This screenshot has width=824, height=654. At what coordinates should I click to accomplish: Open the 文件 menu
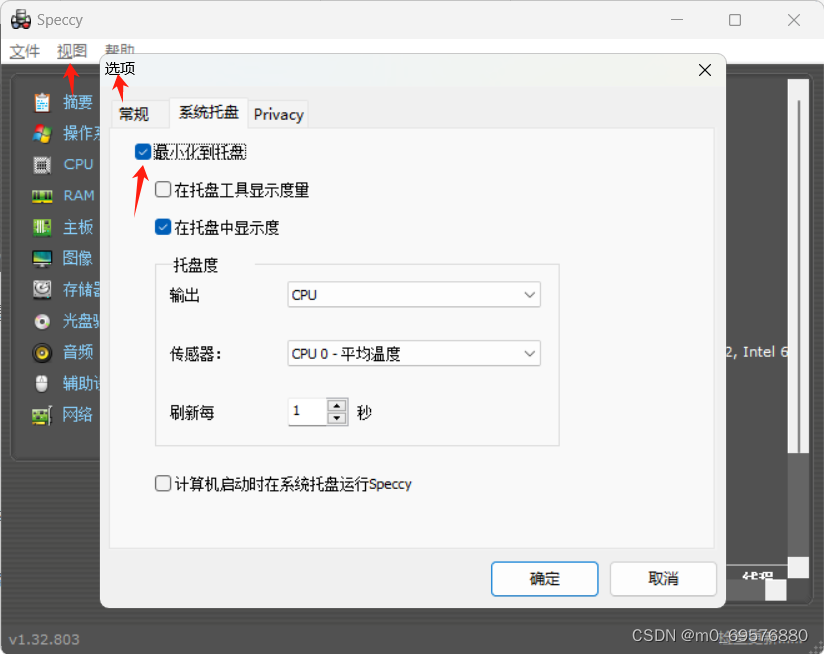(x=25, y=51)
